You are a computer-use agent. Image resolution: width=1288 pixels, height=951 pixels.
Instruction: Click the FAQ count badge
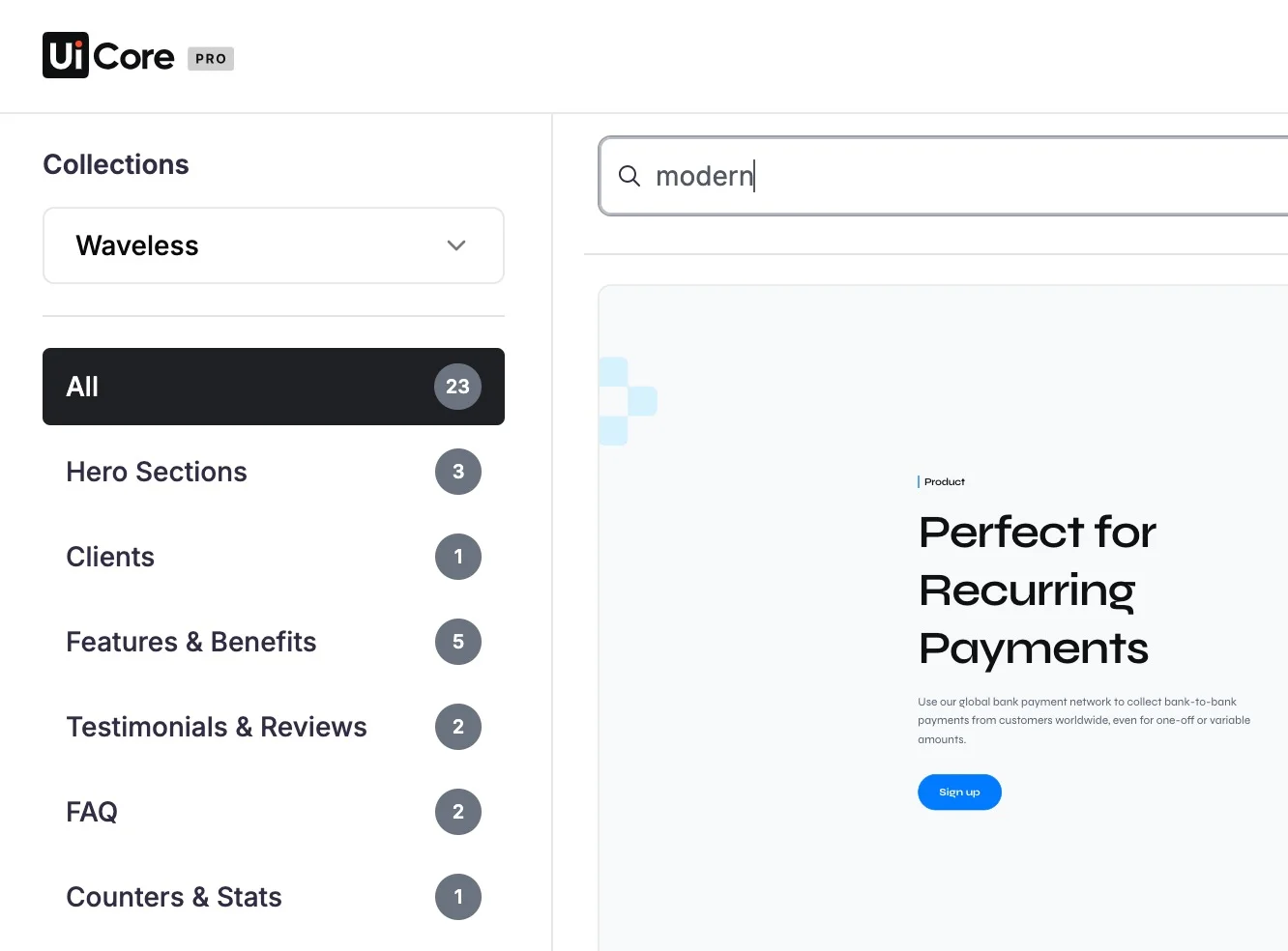pos(457,812)
